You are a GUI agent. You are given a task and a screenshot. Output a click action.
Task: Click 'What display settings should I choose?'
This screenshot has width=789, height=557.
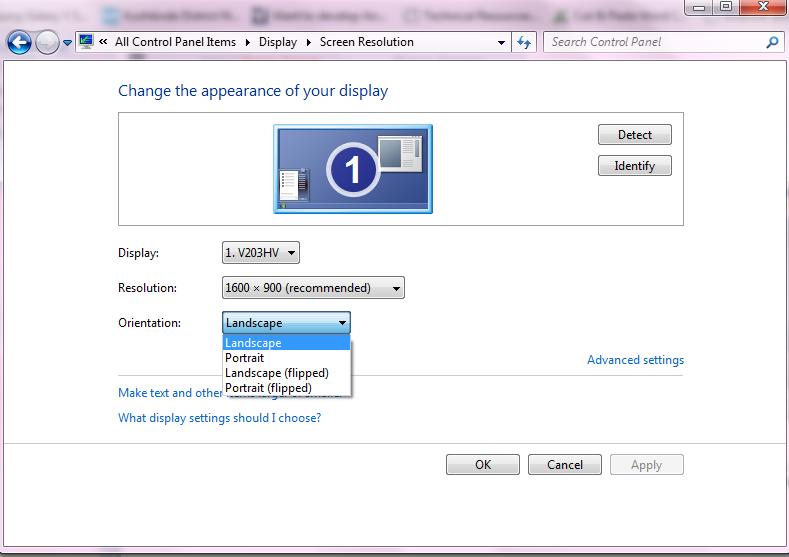[219, 418]
